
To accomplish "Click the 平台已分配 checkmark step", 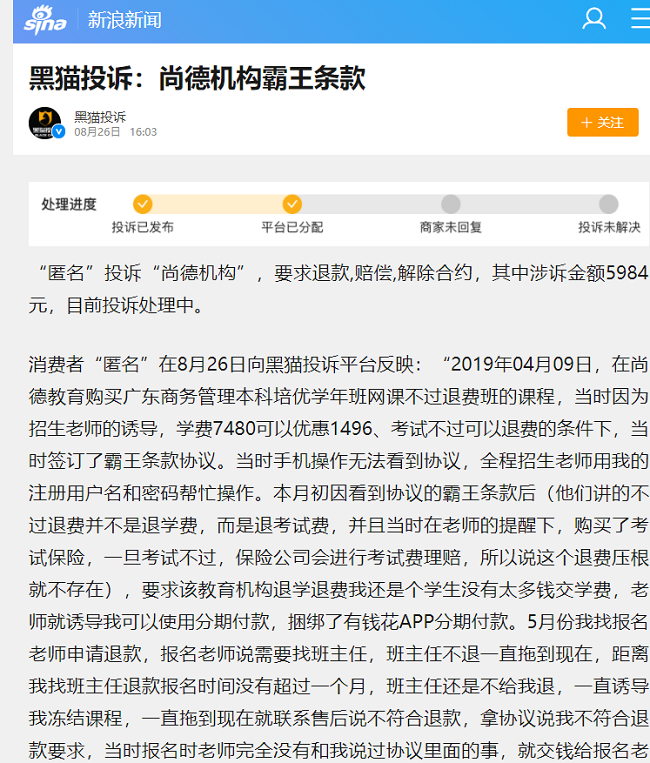I will (292, 204).
